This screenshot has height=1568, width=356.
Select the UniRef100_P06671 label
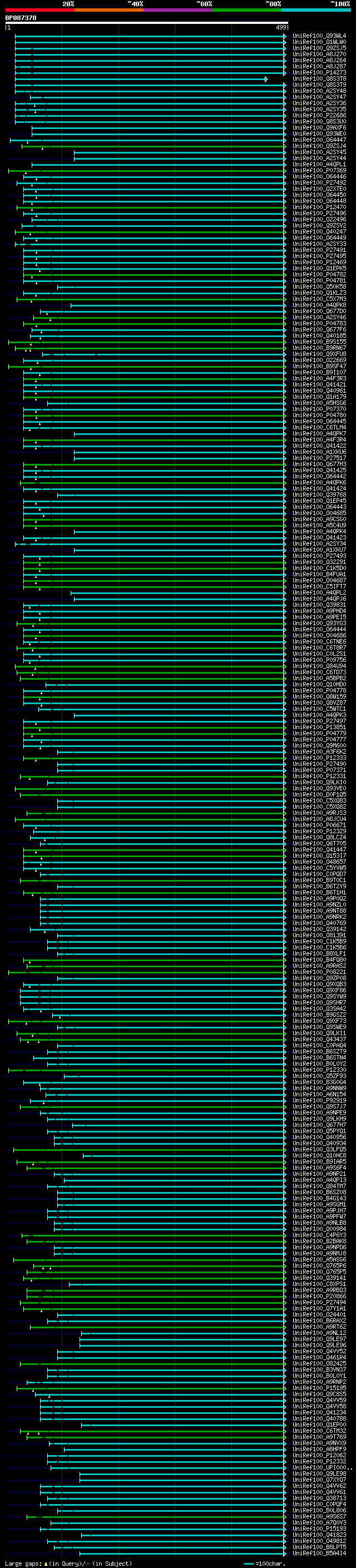tap(319, 825)
